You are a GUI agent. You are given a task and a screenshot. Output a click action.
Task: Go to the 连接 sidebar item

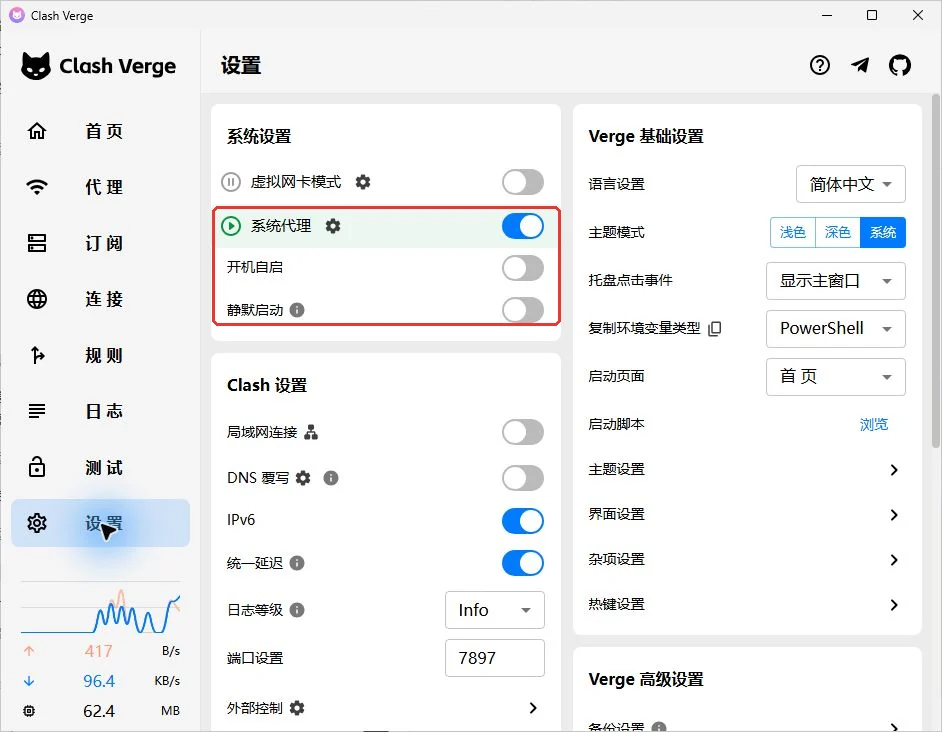click(x=100, y=299)
